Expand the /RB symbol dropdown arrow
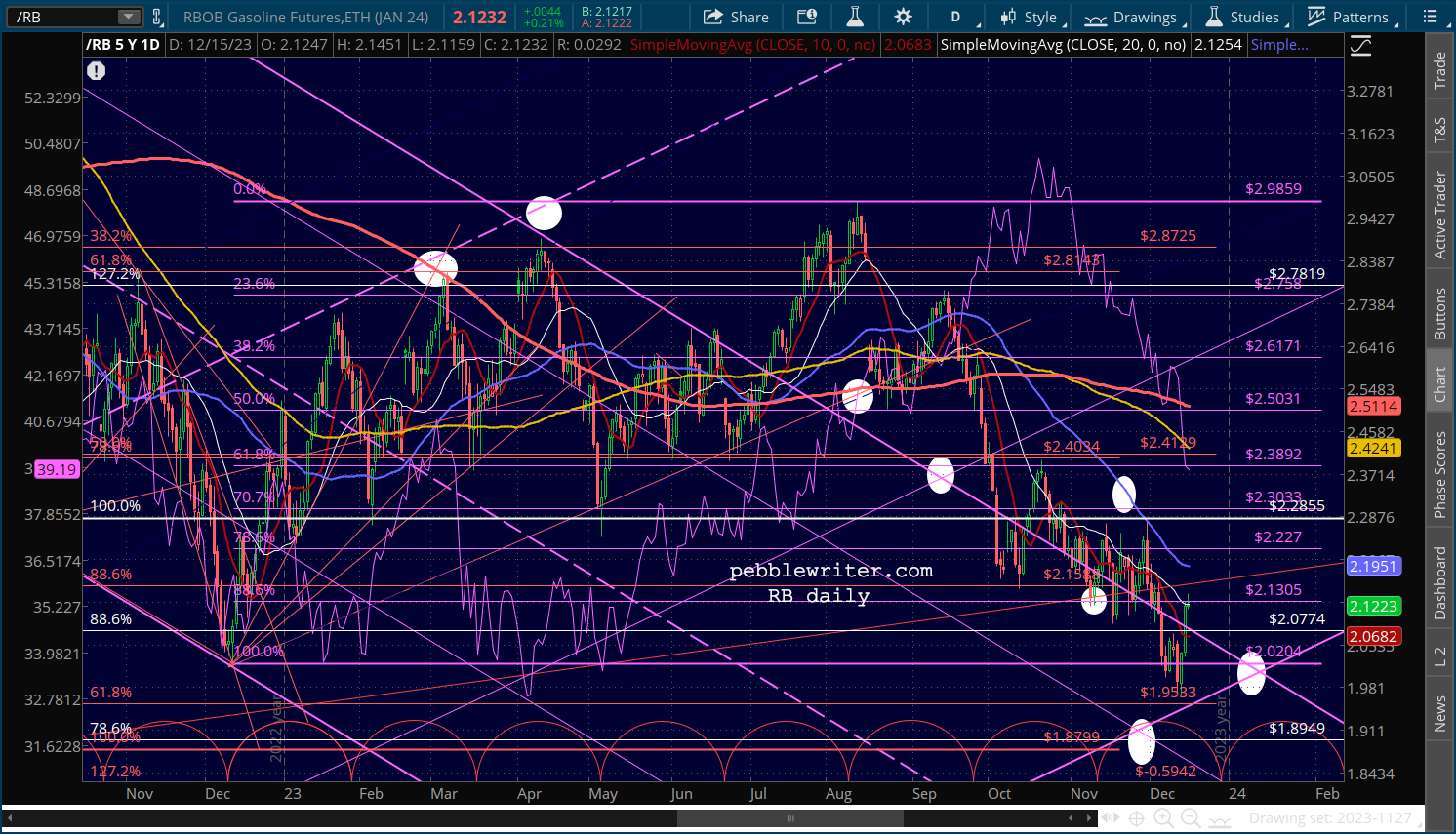The image size is (1456, 834). point(129,17)
